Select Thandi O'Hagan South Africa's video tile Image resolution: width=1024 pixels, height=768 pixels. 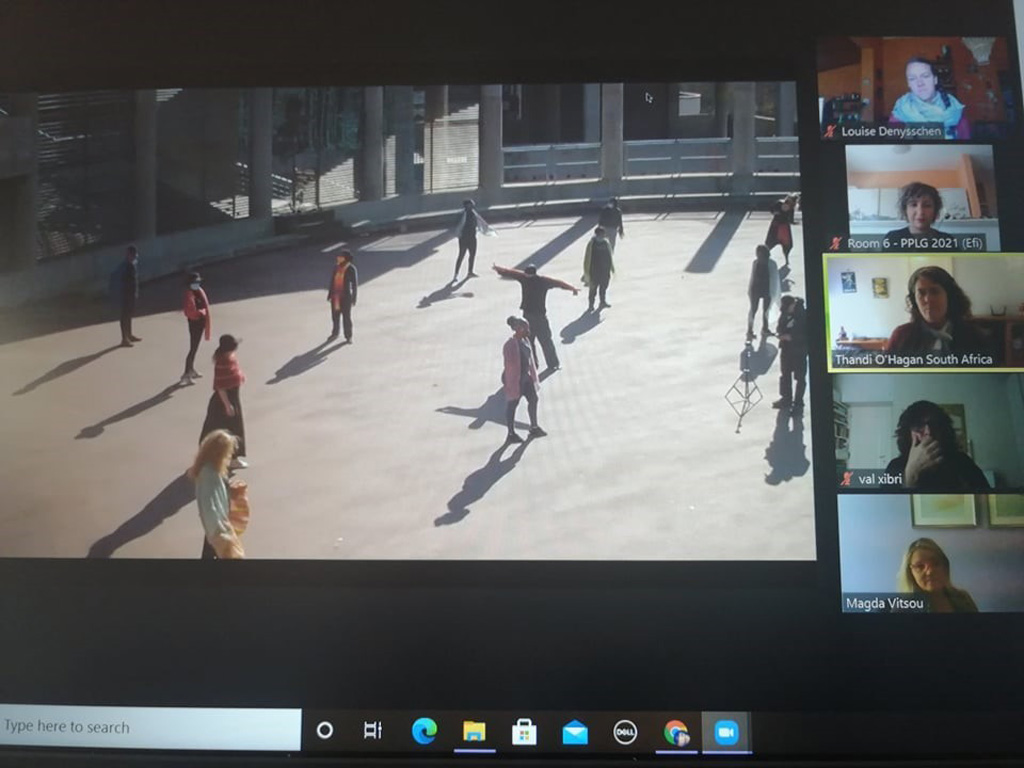(923, 313)
